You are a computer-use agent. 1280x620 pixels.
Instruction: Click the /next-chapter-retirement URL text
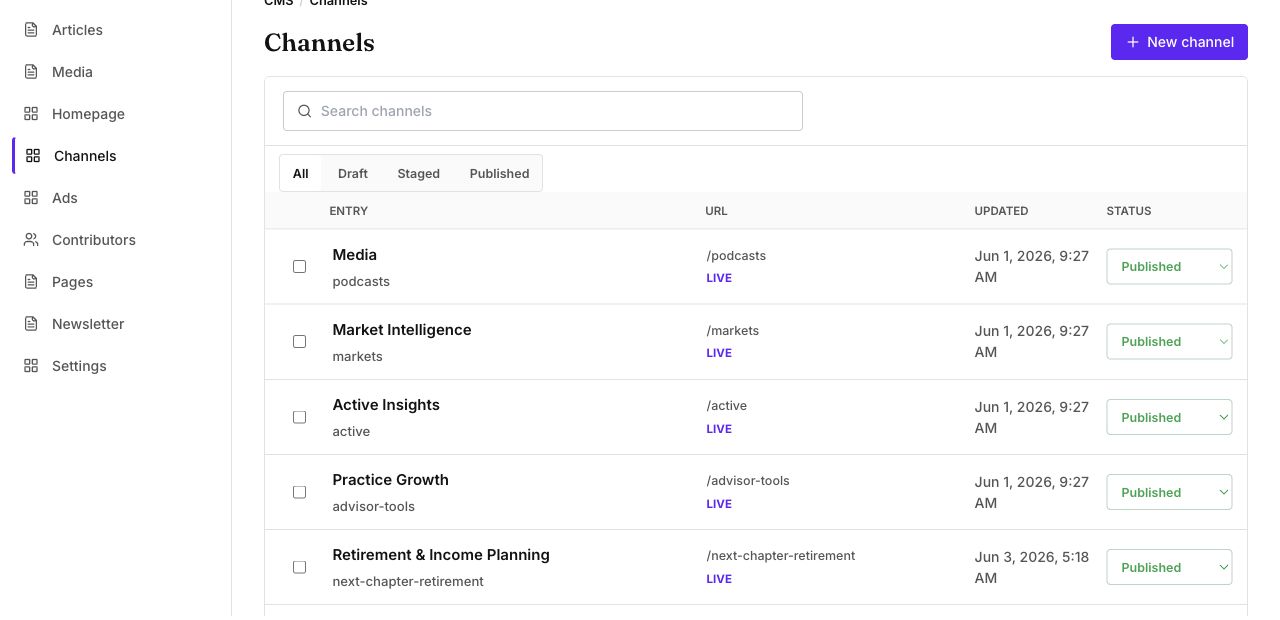pyautogui.click(x=781, y=556)
